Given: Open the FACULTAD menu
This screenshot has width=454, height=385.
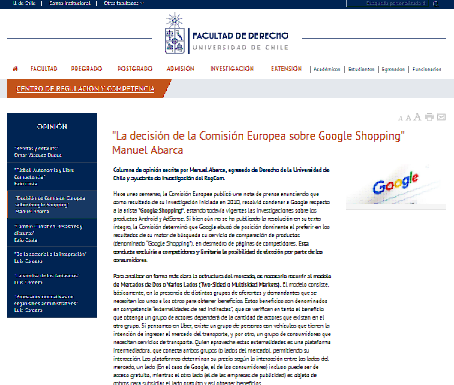Looking at the screenshot, I should (x=44, y=69).
